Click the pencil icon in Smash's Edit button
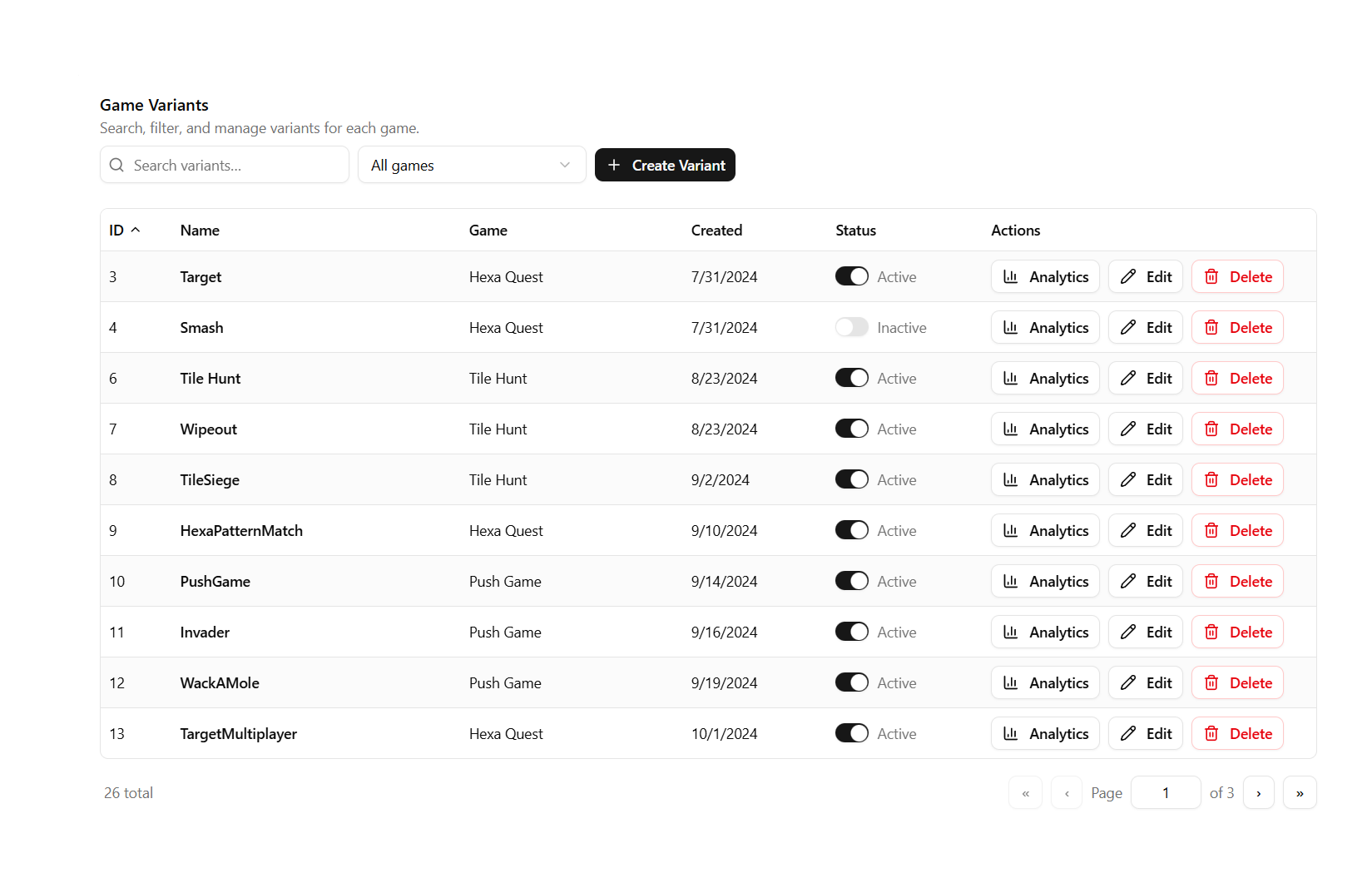This screenshot has width=1372, height=883. tap(1129, 327)
